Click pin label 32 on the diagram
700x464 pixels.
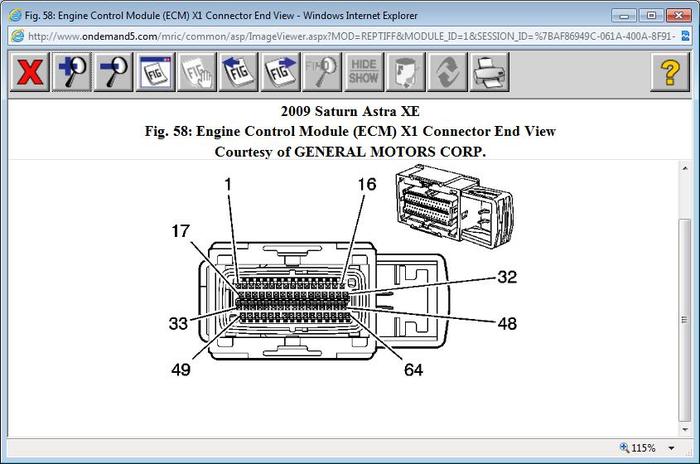tap(507, 277)
